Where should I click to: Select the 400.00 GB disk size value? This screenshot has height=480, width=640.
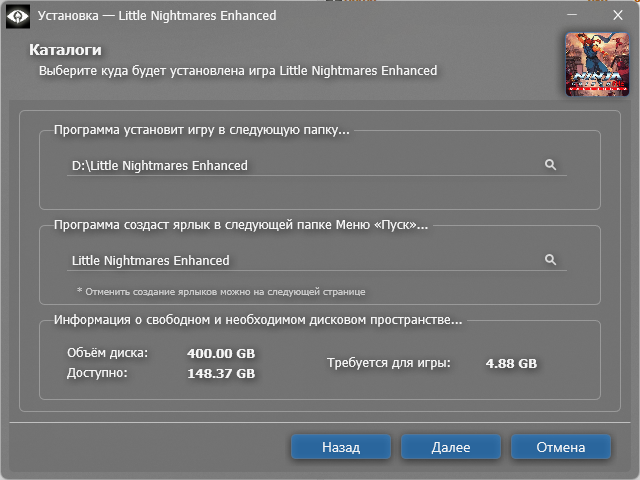tap(221, 353)
